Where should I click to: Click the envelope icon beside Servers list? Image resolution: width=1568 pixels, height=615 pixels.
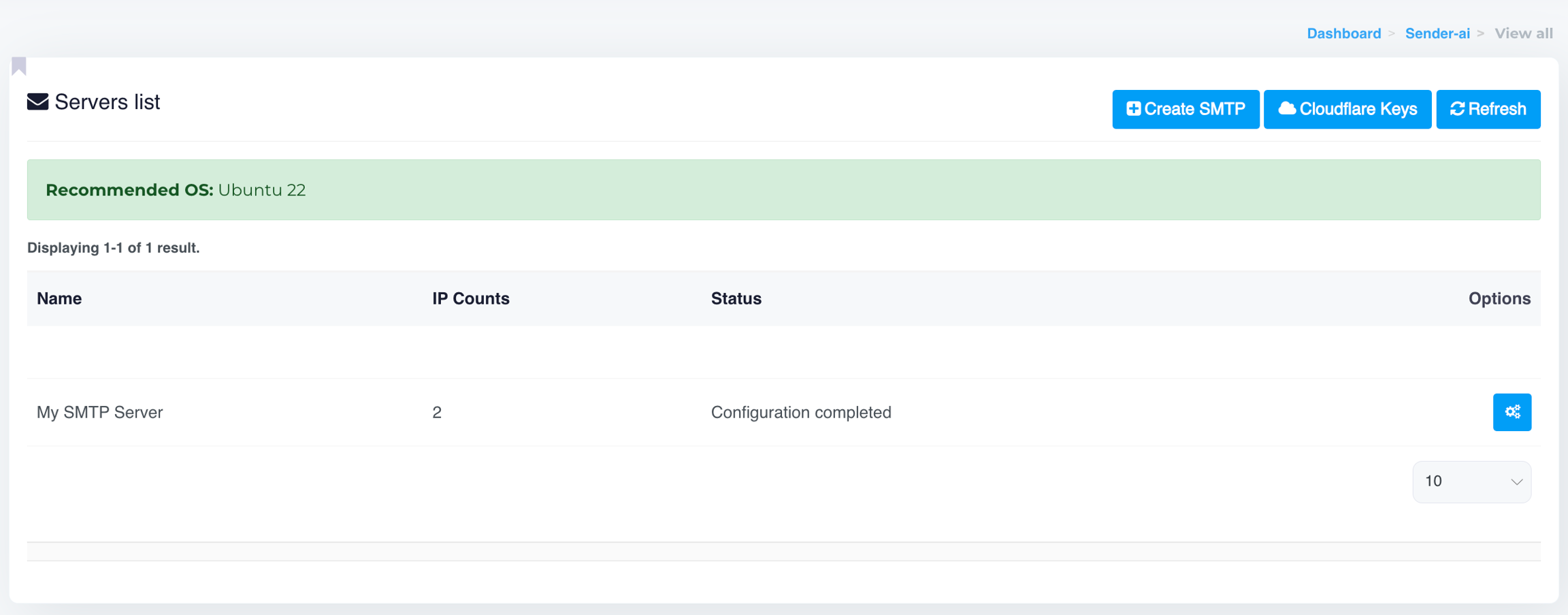[x=37, y=102]
